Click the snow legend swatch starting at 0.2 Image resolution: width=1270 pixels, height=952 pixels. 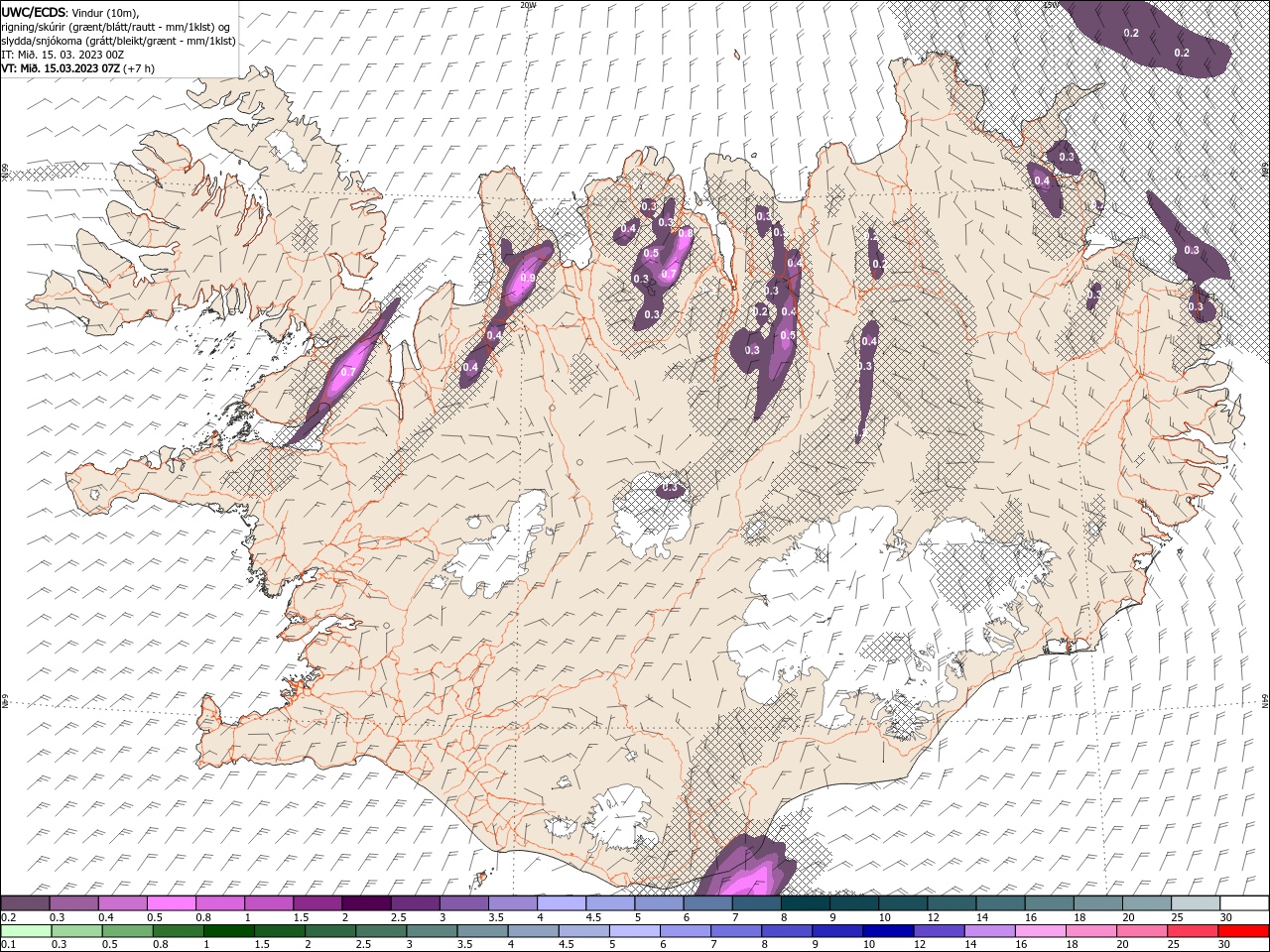(x=25, y=903)
